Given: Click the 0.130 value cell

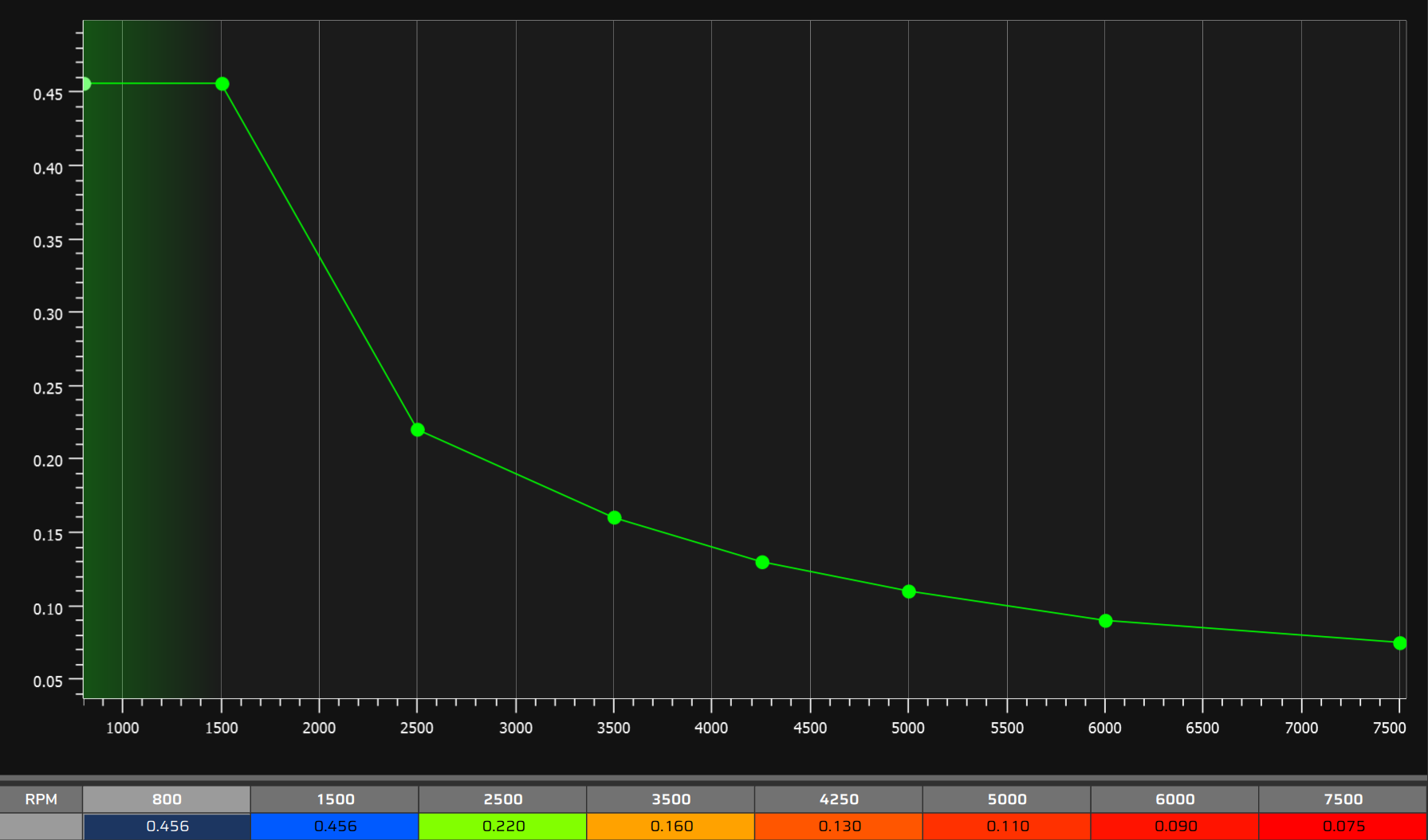Looking at the screenshot, I should 839,826.
